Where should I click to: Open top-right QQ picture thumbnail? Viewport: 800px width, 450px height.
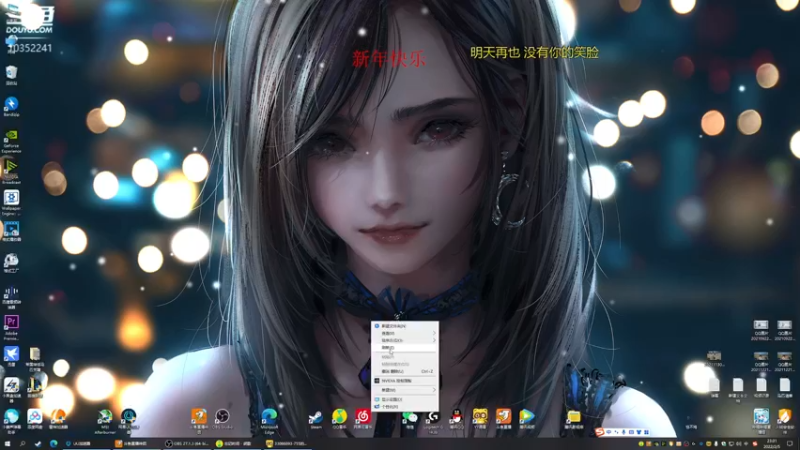point(784,330)
